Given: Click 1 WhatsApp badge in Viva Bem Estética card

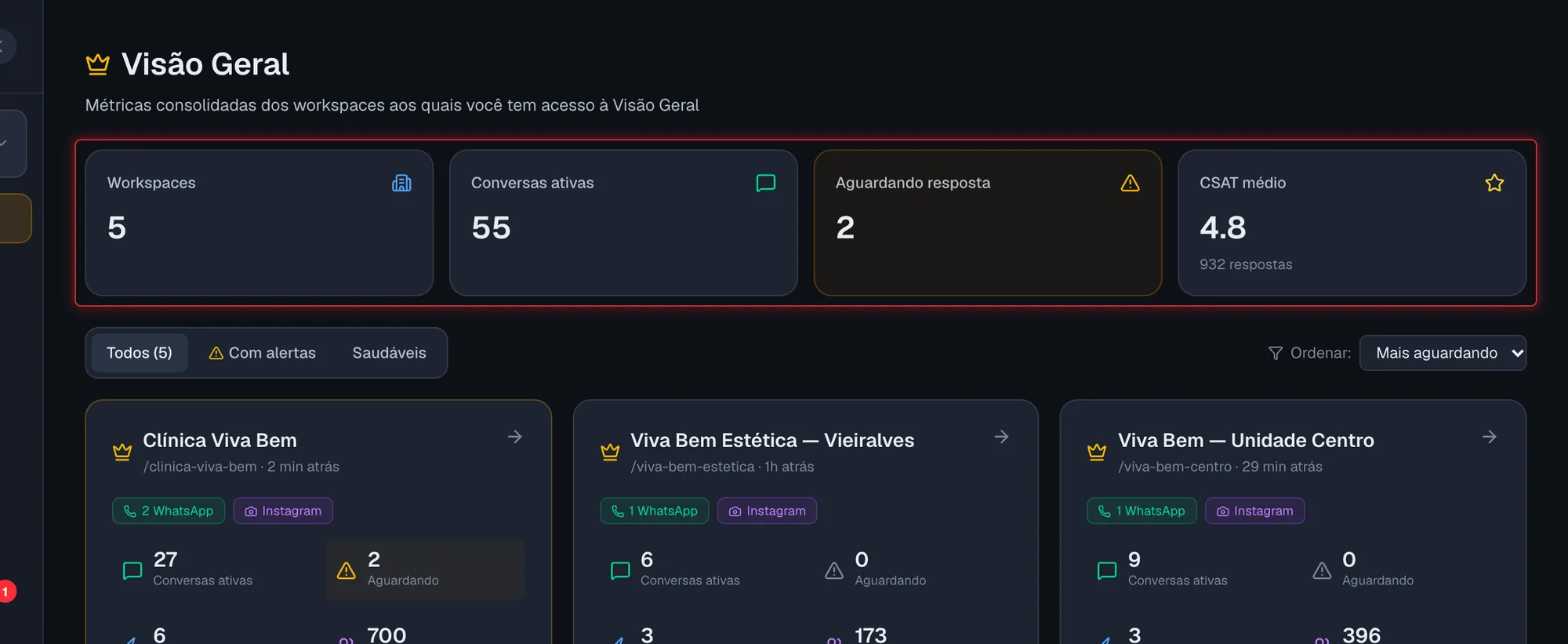Looking at the screenshot, I should click(x=655, y=511).
